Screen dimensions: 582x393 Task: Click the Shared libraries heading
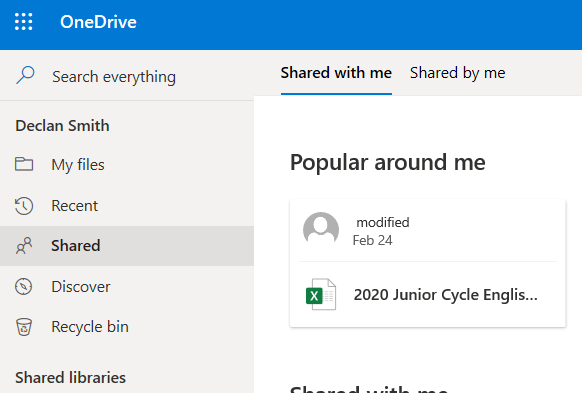coord(71,377)
